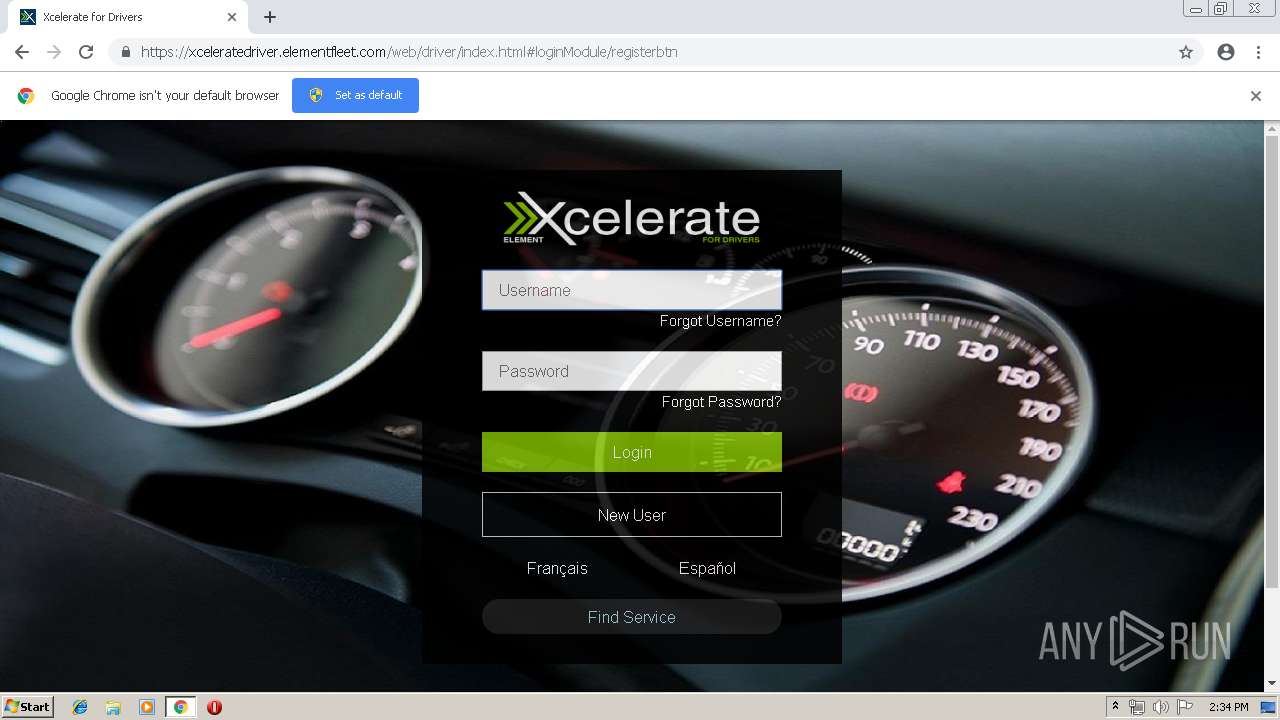1280x720 pixels.
Task: Click the page vertical scrollbar
Action: [x=1272, y=362]
